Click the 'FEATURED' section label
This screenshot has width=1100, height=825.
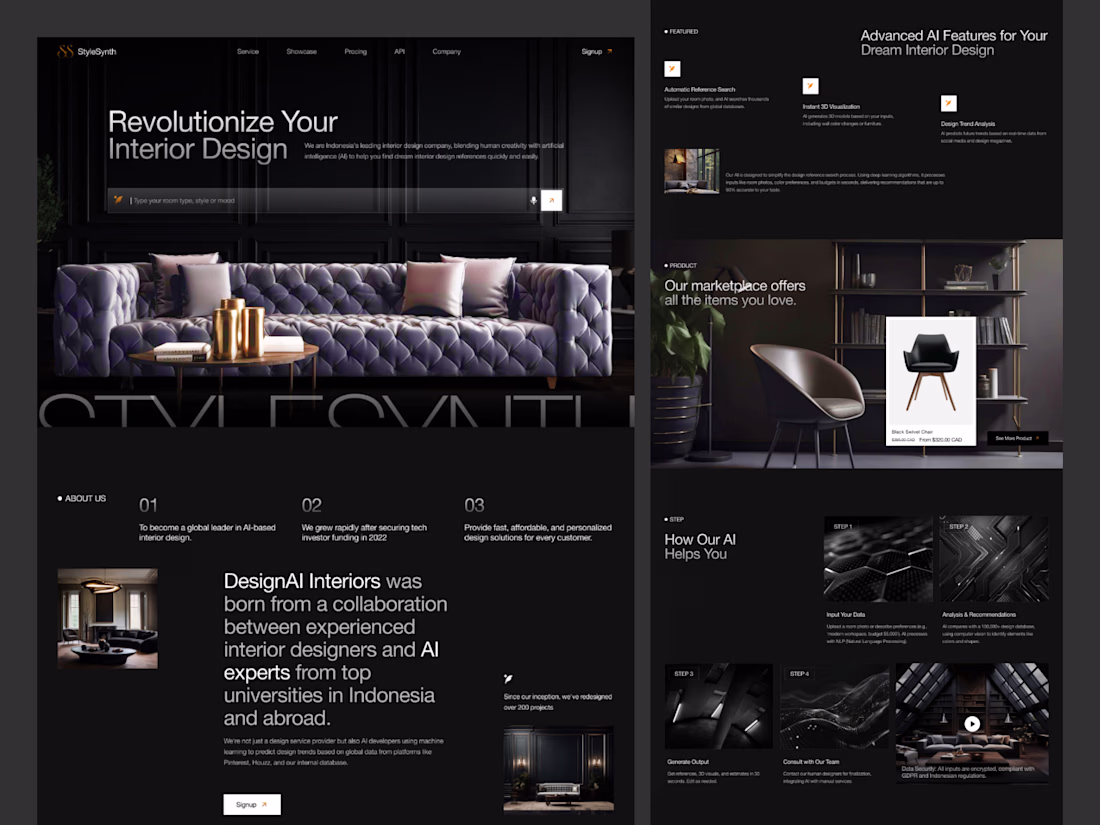(x=681, y=32)
